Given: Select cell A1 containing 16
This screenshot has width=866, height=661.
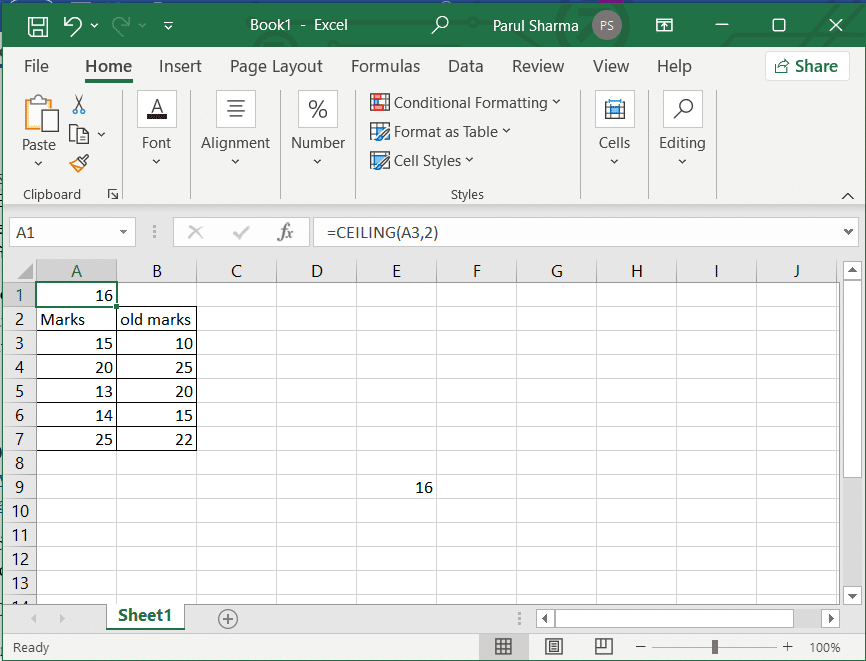Looking at the screenshot, I should pyautogui.click(x=76, y=295).
